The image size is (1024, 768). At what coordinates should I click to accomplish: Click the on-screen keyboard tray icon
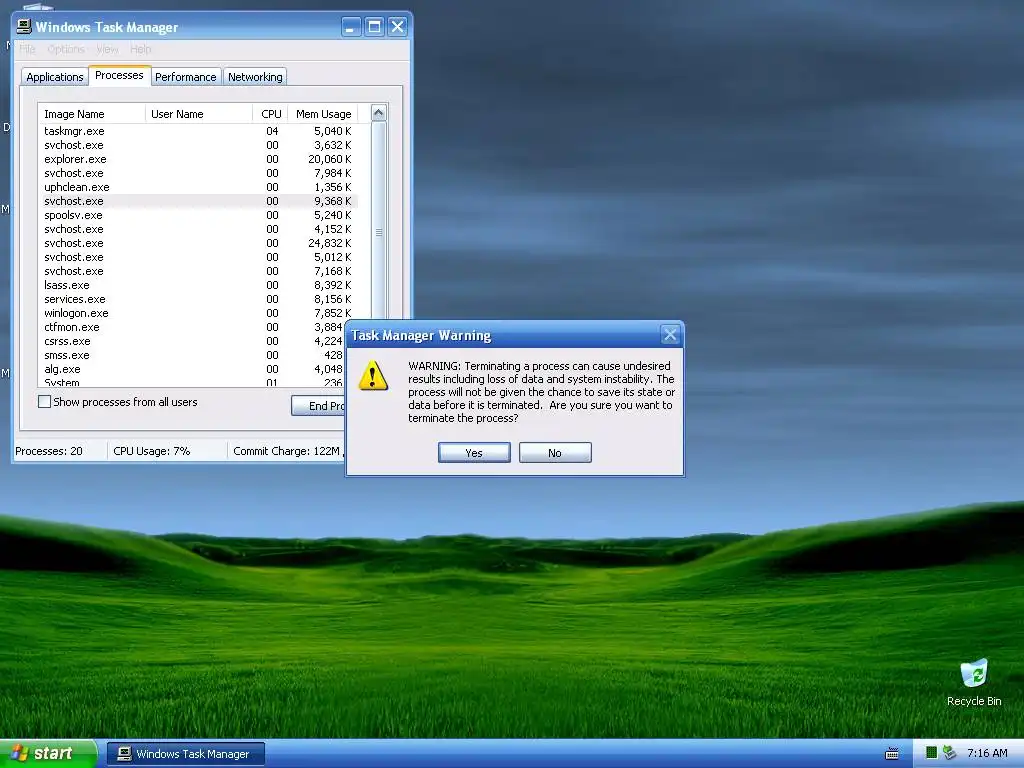[x=891, y=754]
